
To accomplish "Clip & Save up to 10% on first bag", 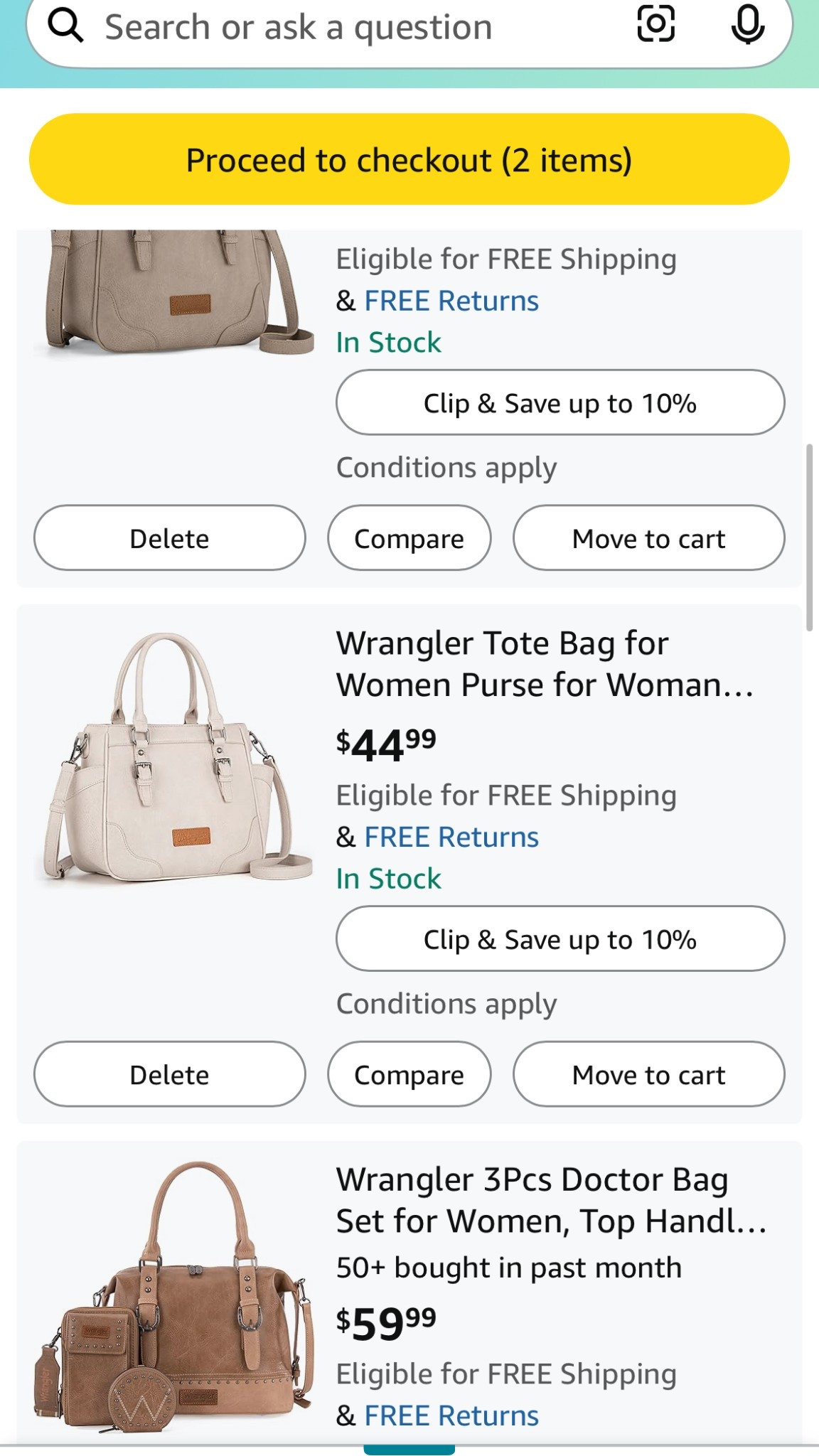I will [561, 402].
